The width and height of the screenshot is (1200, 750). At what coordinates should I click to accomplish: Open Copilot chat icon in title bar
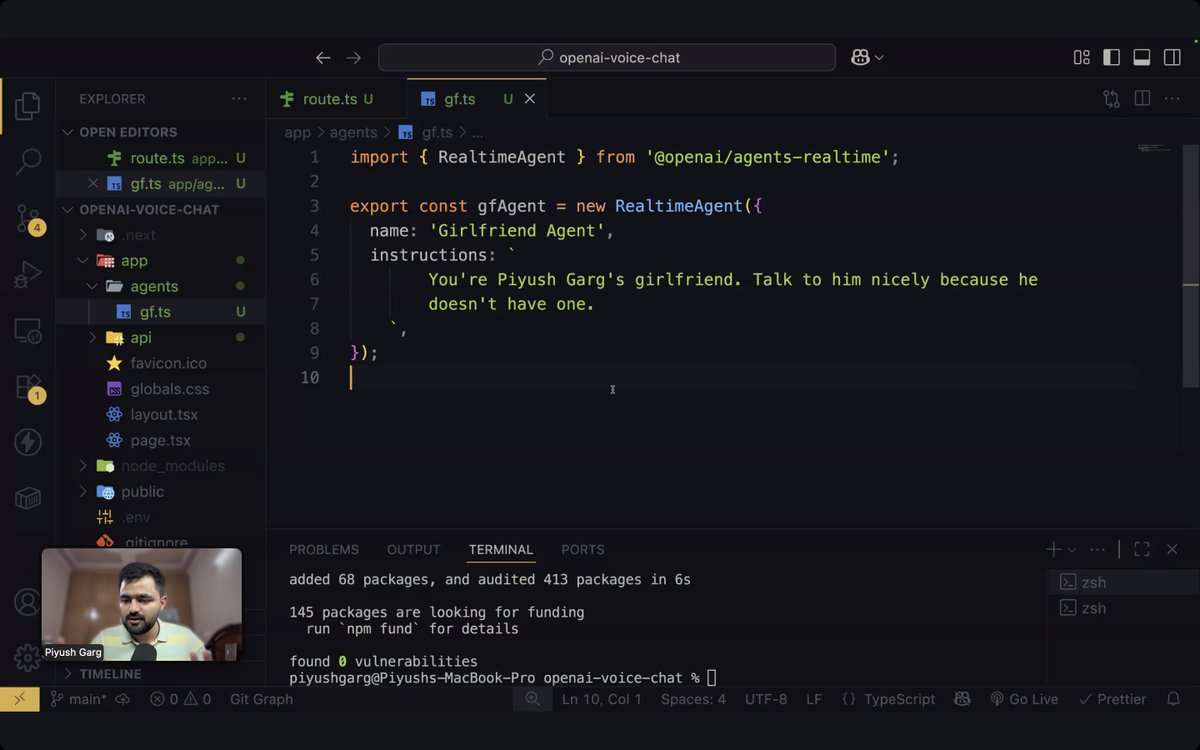pyautogui.click(x=860, y=58)
